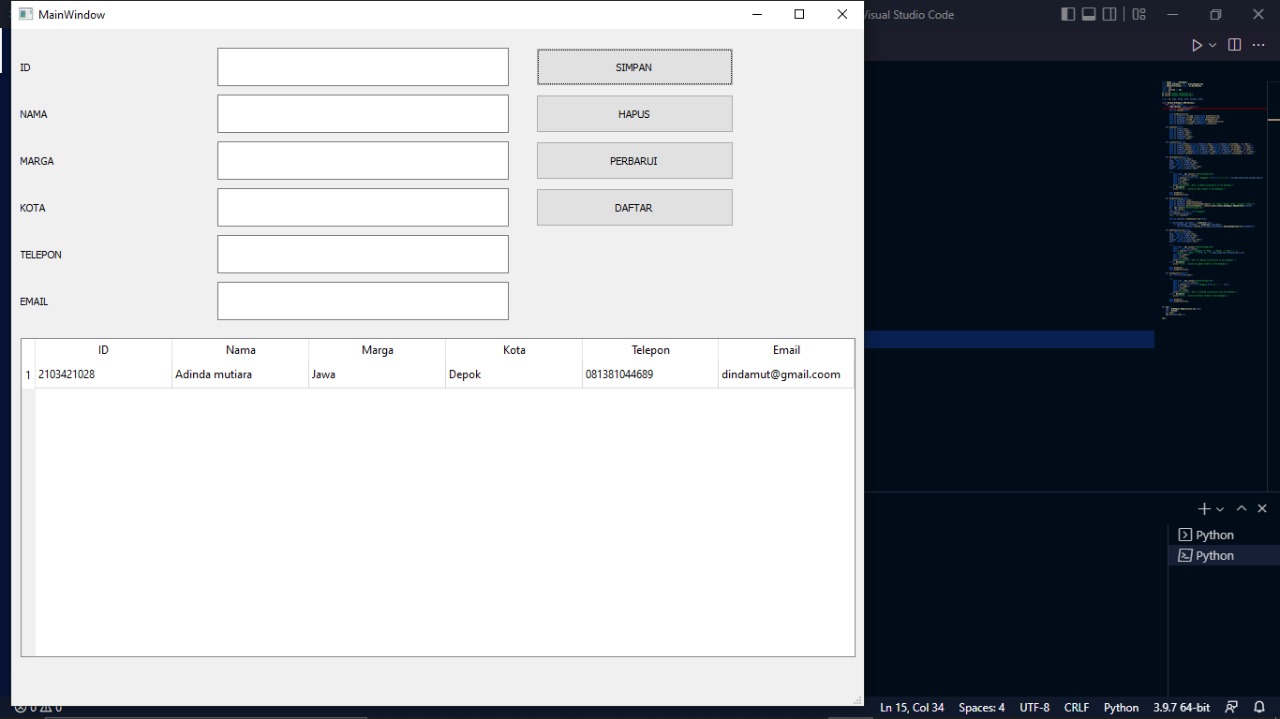
Task: Open the editor More Actions ellipsis icon
Action: tap(1258, 44)
